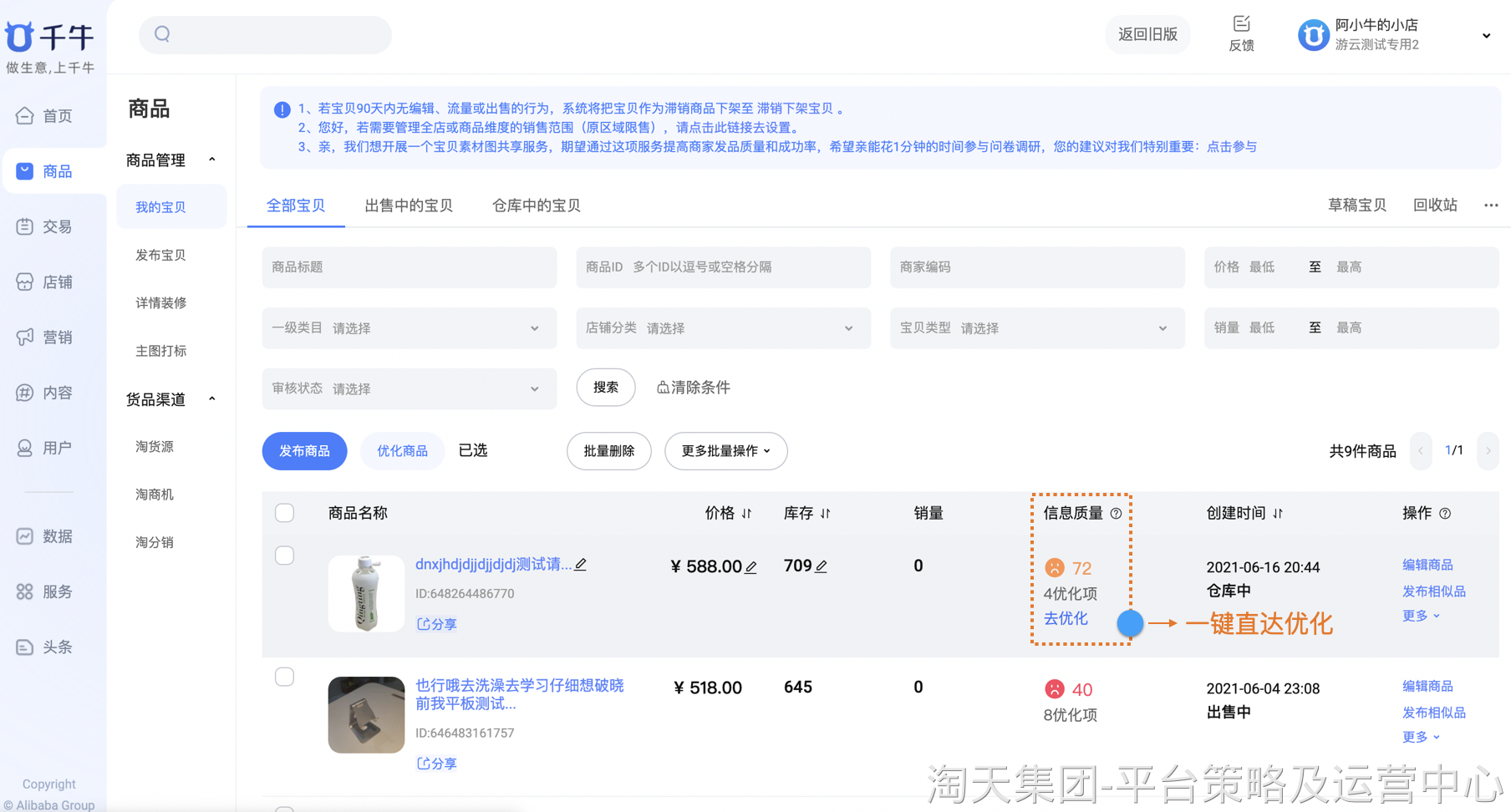This screenshot has width=1511, height=812.
Task: Share item ID:646483161757 via 分享
Action: [437, 764]
